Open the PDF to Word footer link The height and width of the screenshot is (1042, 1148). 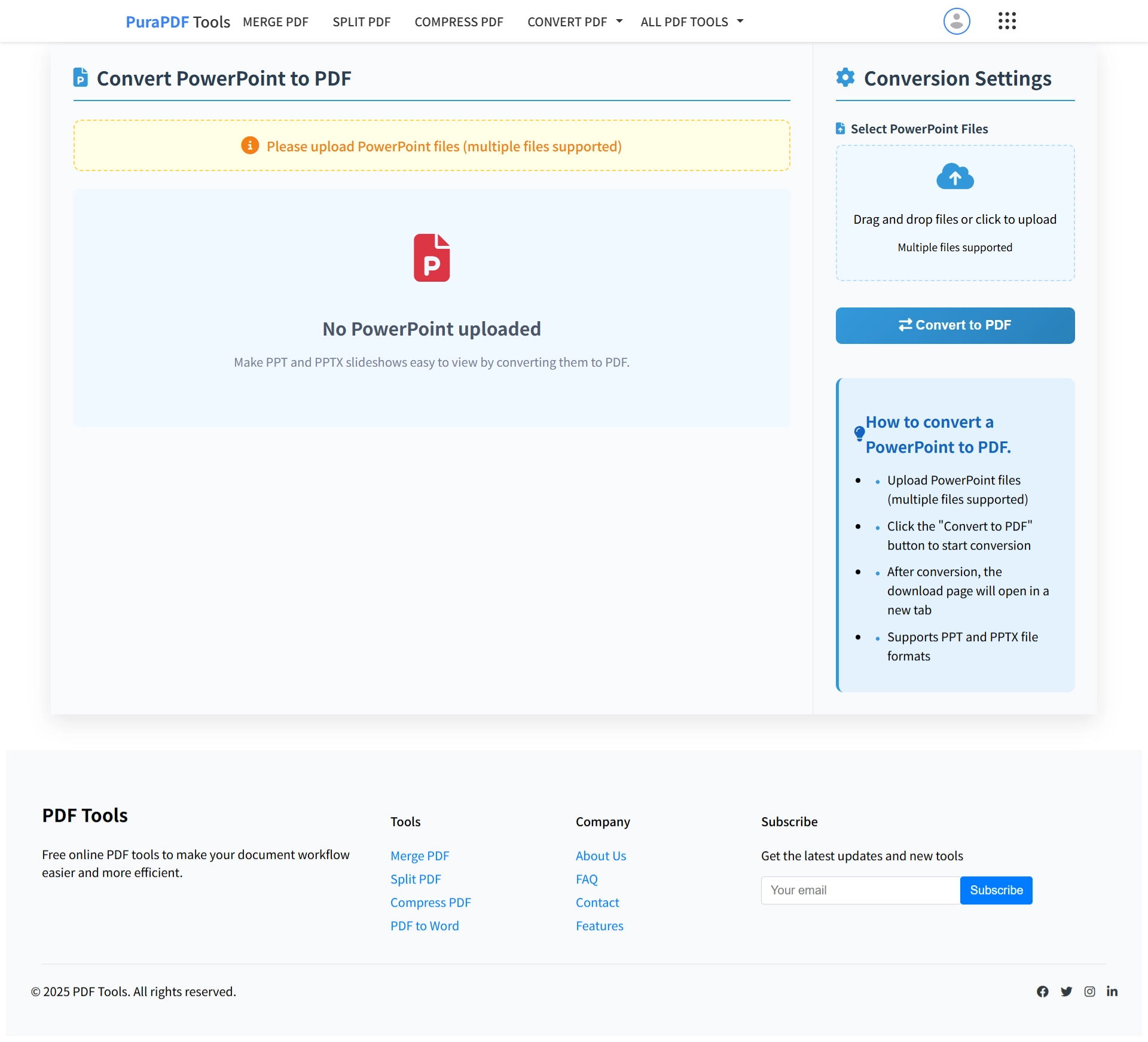(x=425, y=925)
